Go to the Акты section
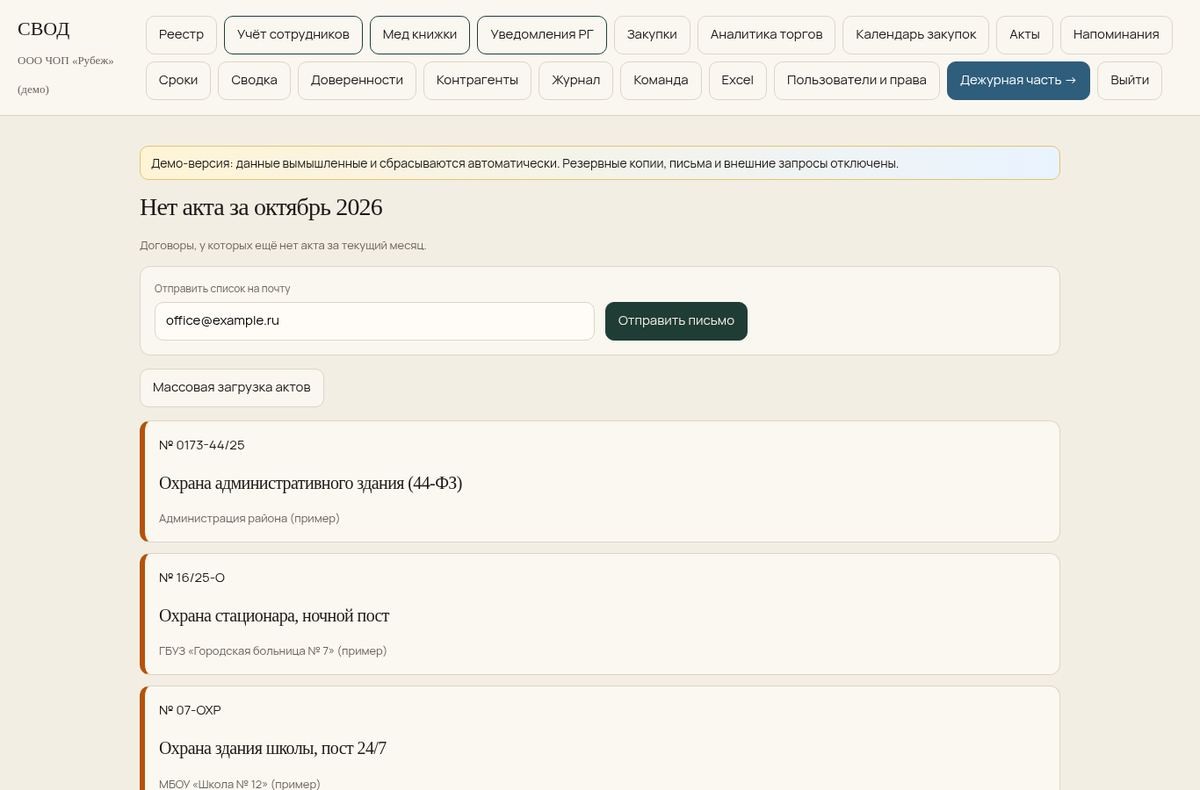 (x=1025, y=35)
